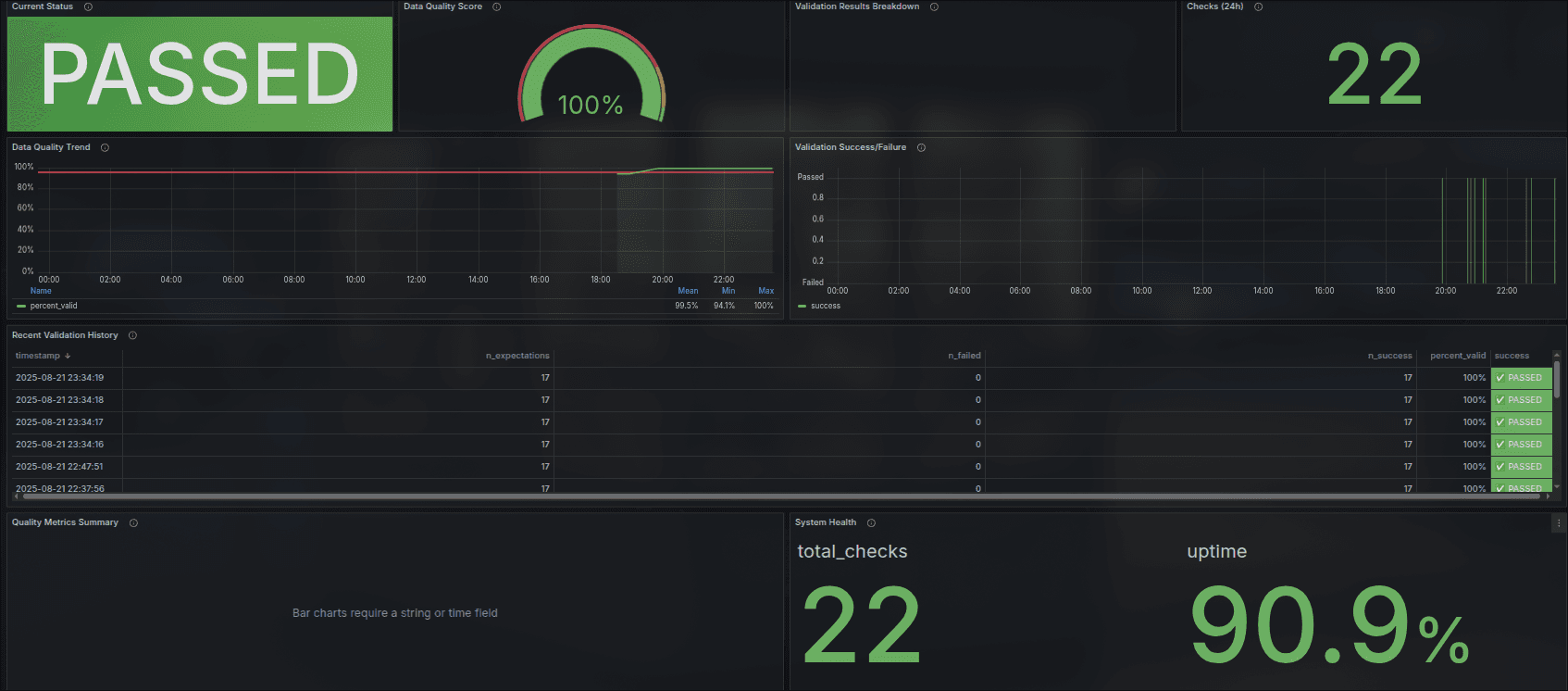Sort legend by Max column
Image resolution: width=1568 pixels, height=691 pixels.
click(765, 291)
